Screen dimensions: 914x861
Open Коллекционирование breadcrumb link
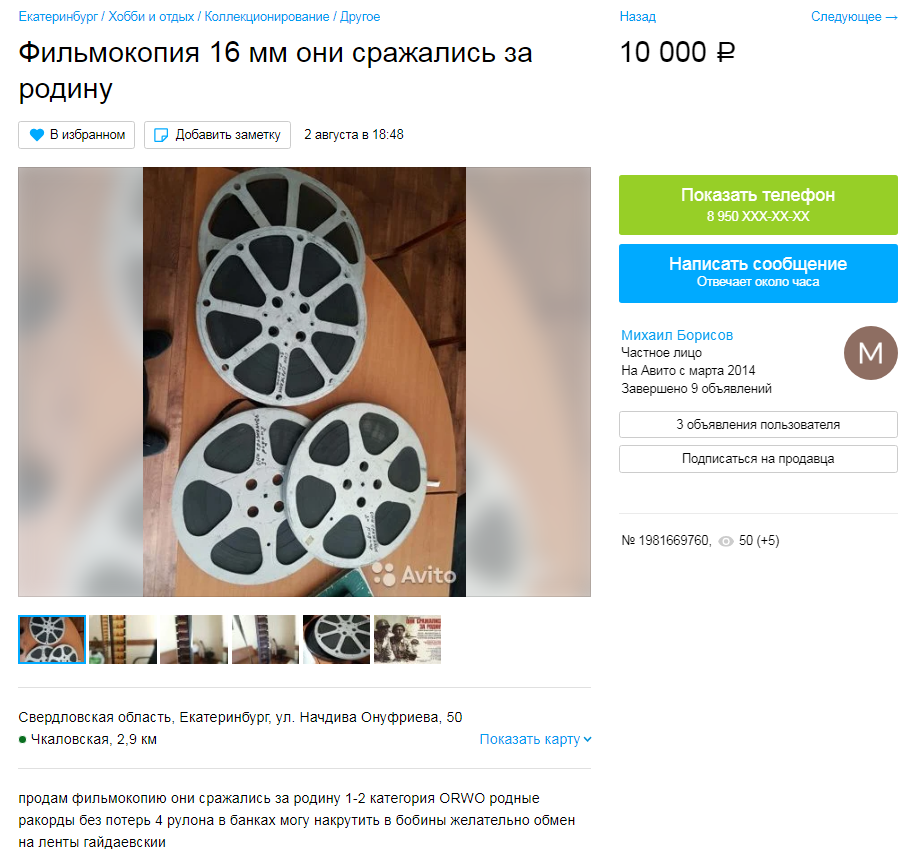[267, 17]
